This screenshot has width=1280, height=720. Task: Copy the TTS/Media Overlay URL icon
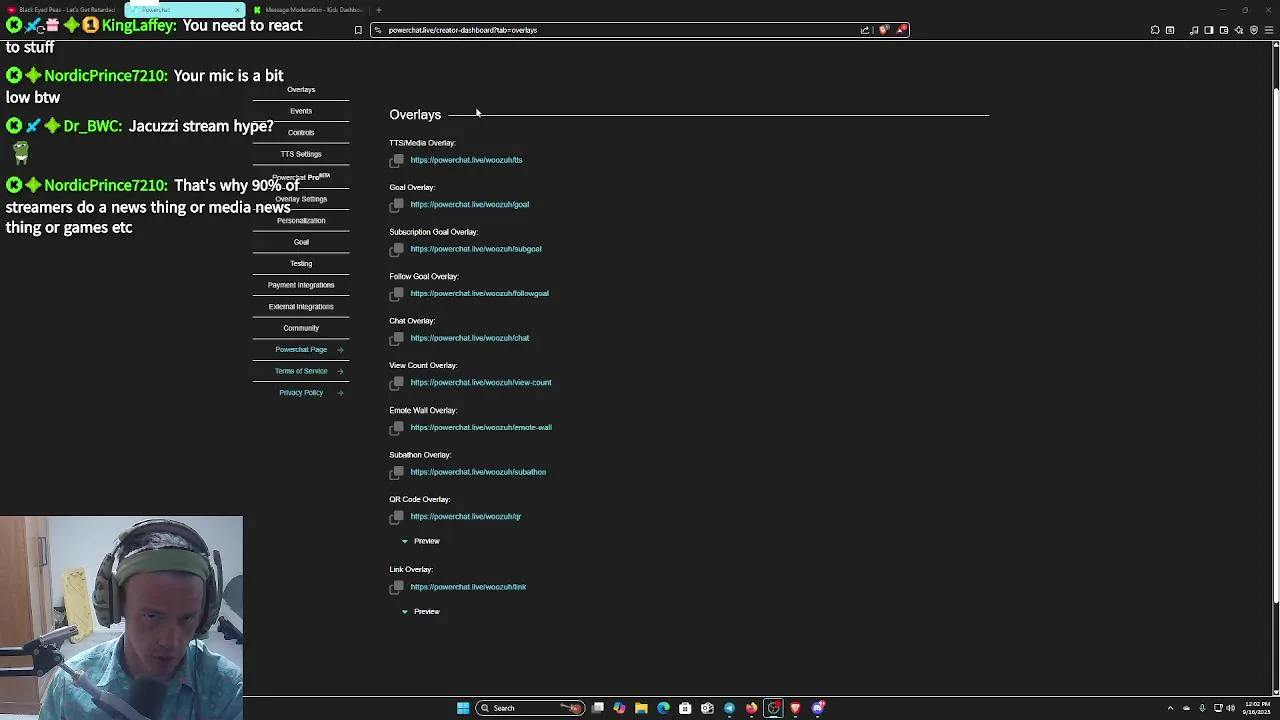tap(397, 160)
